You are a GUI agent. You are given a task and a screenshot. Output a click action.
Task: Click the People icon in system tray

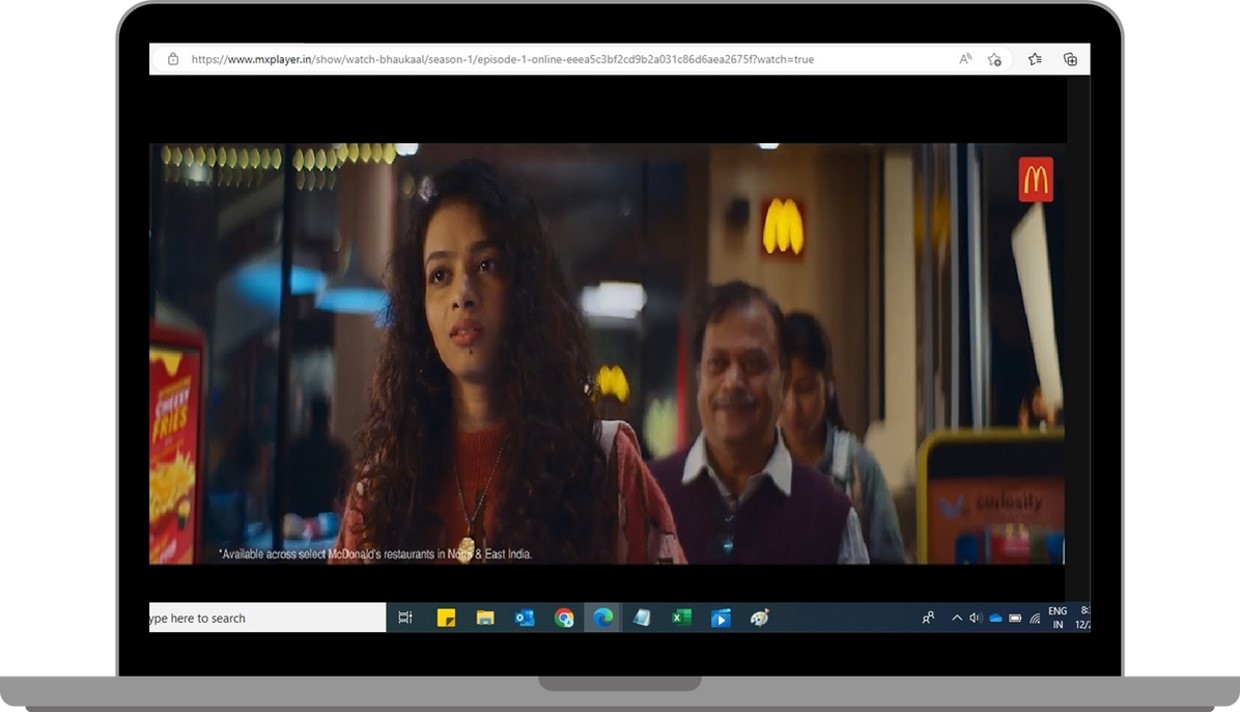(x=928, y=618)
